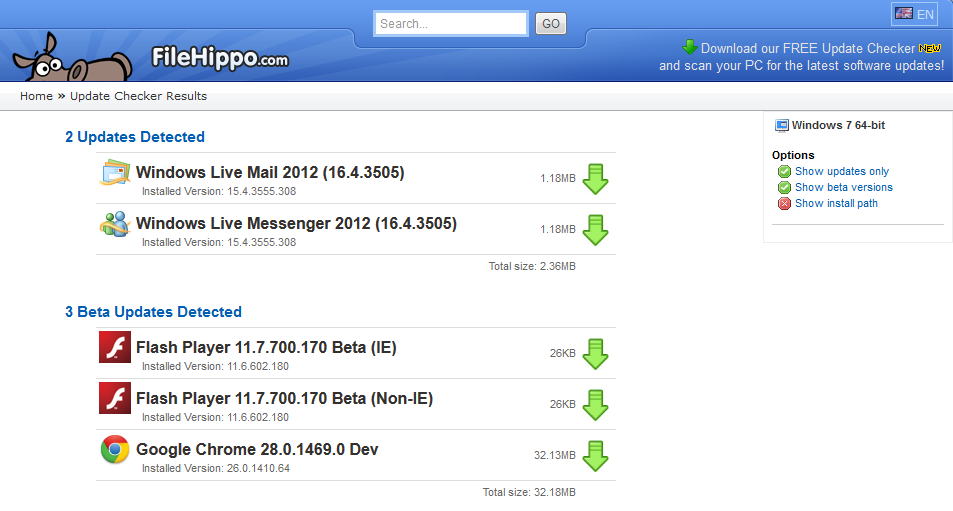Image resolution: width=953 pixels, height=511 pixels.
Task: Click the FileHippo.com site title
Action: click(x=219, y=58)
